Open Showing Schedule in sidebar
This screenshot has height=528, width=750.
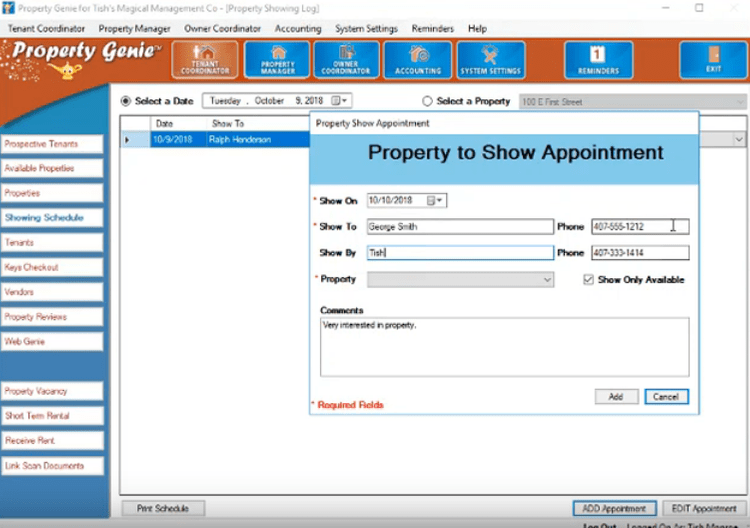(x=52, y=218)
